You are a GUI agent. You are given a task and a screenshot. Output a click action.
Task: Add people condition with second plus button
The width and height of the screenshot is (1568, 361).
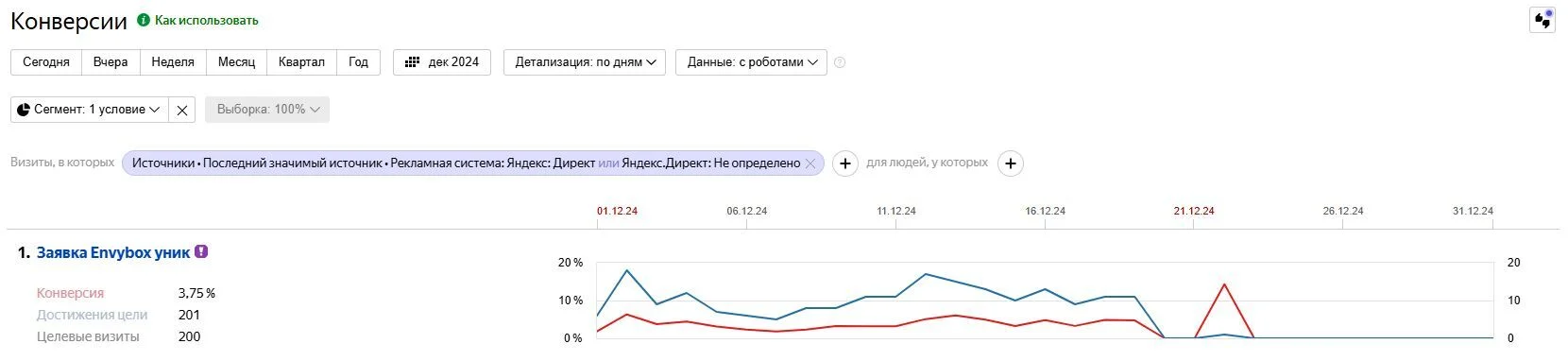click(1011, 163)
